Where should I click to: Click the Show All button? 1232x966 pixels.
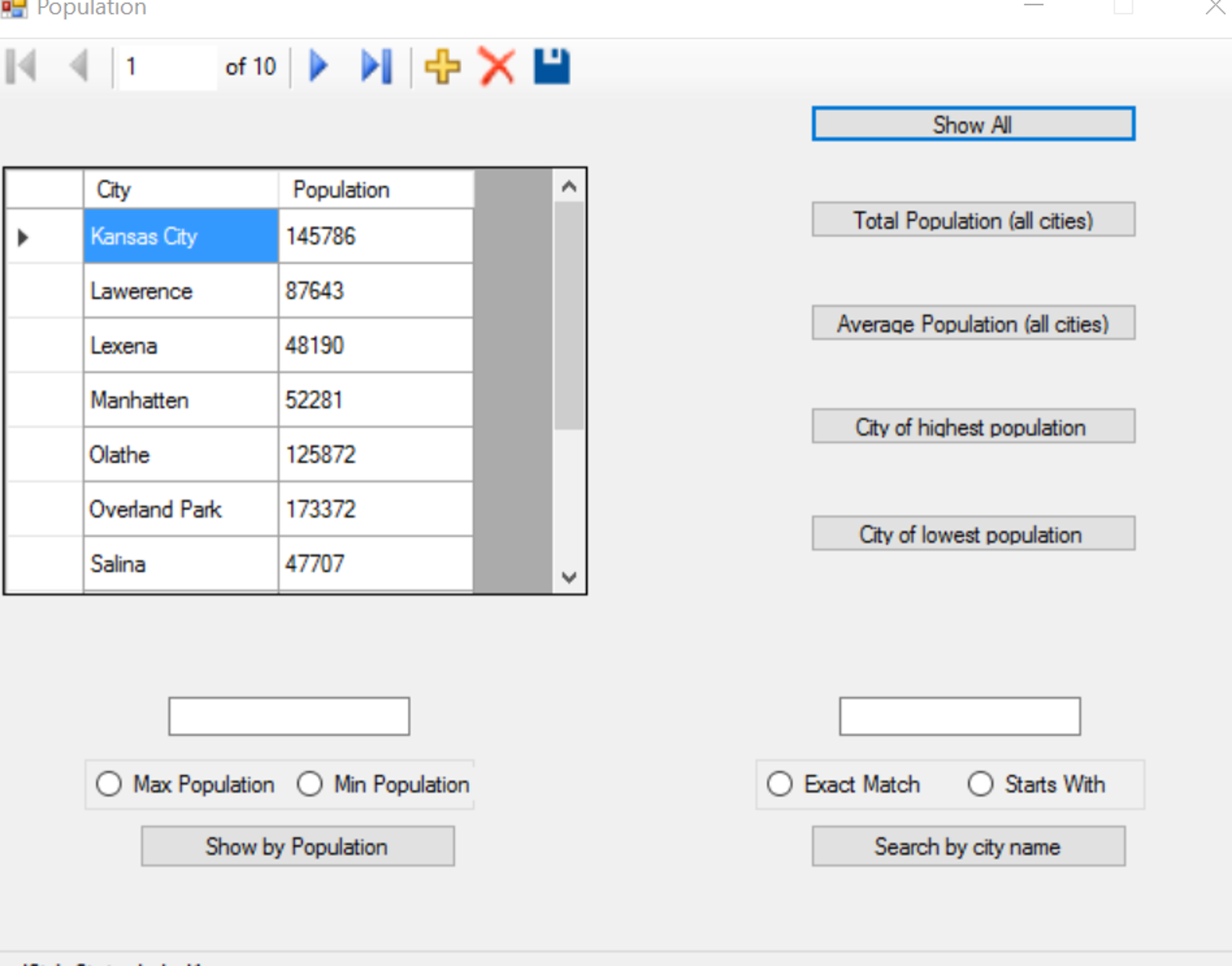(x=973, y=124)
